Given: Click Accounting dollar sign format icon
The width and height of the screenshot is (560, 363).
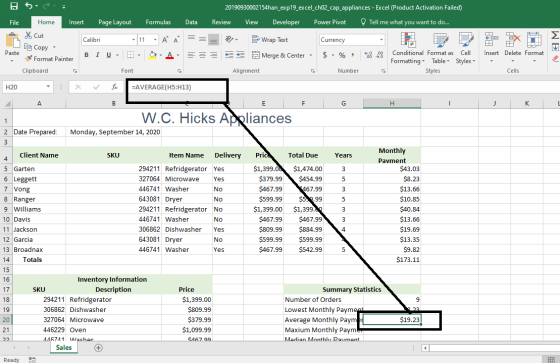Looking at the screenshot, I should coord(325,55).
